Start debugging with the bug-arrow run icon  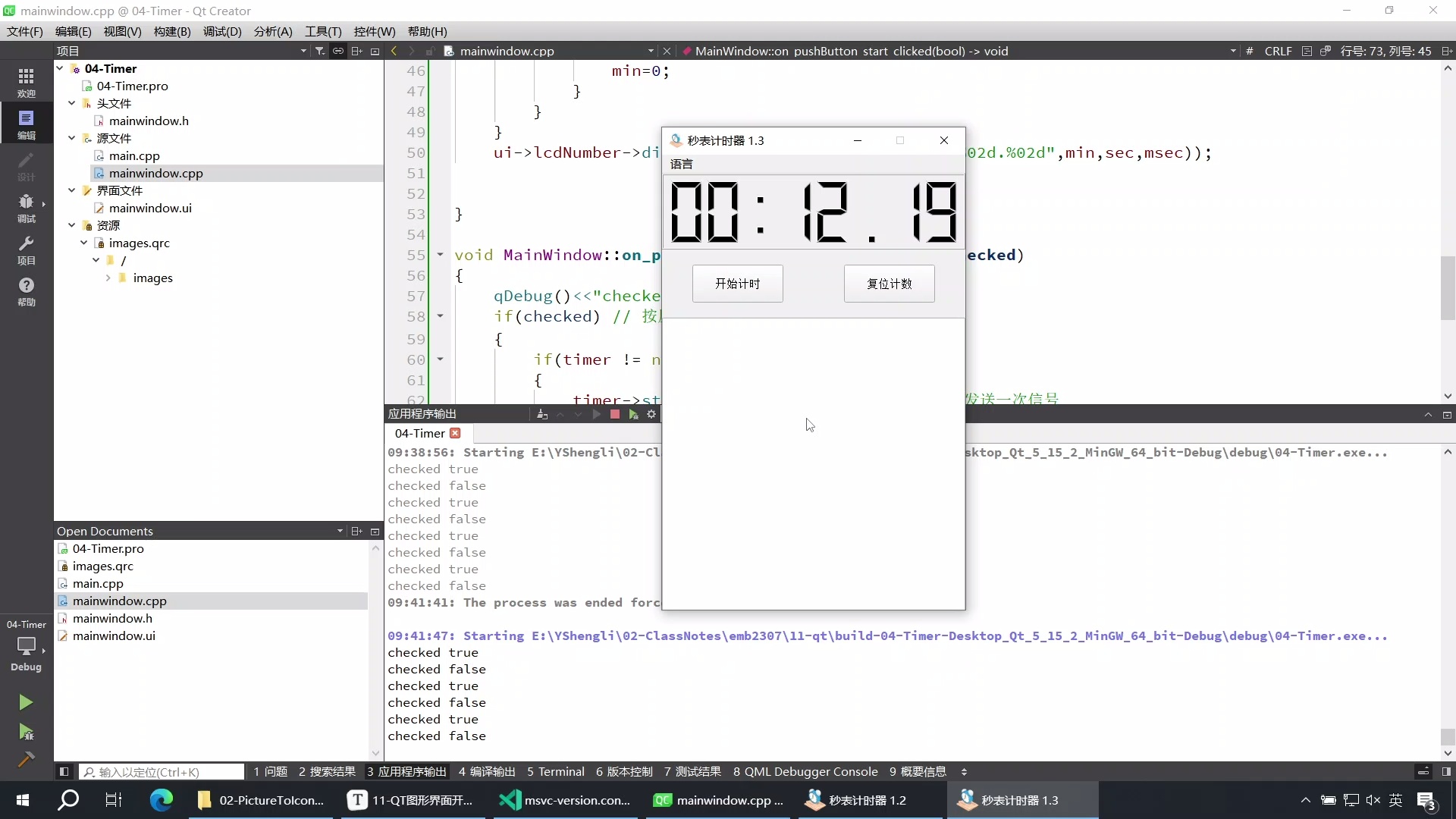pos(26,732)
